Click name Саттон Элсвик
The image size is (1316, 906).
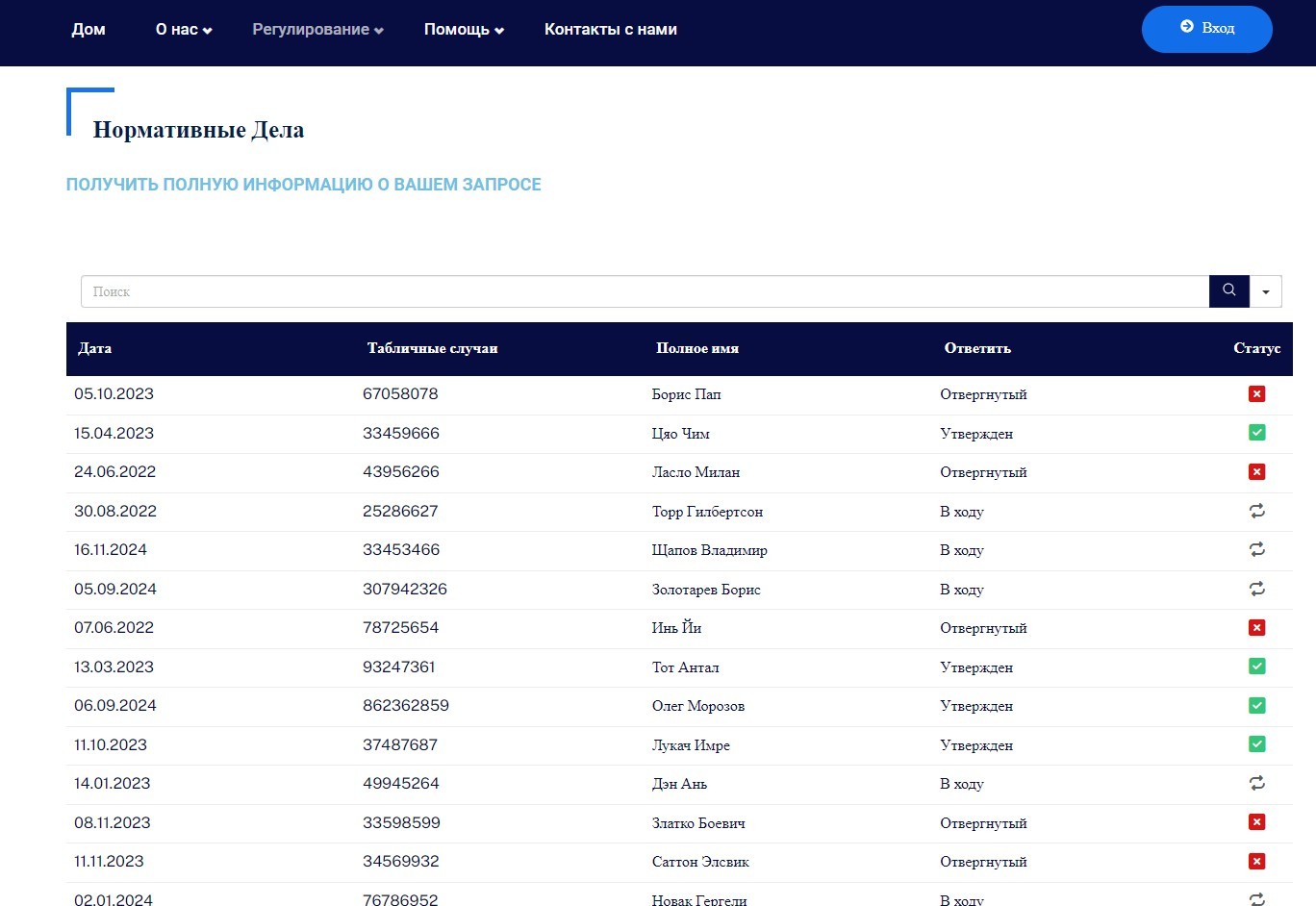pyautogui.click(x=700, y=862)
